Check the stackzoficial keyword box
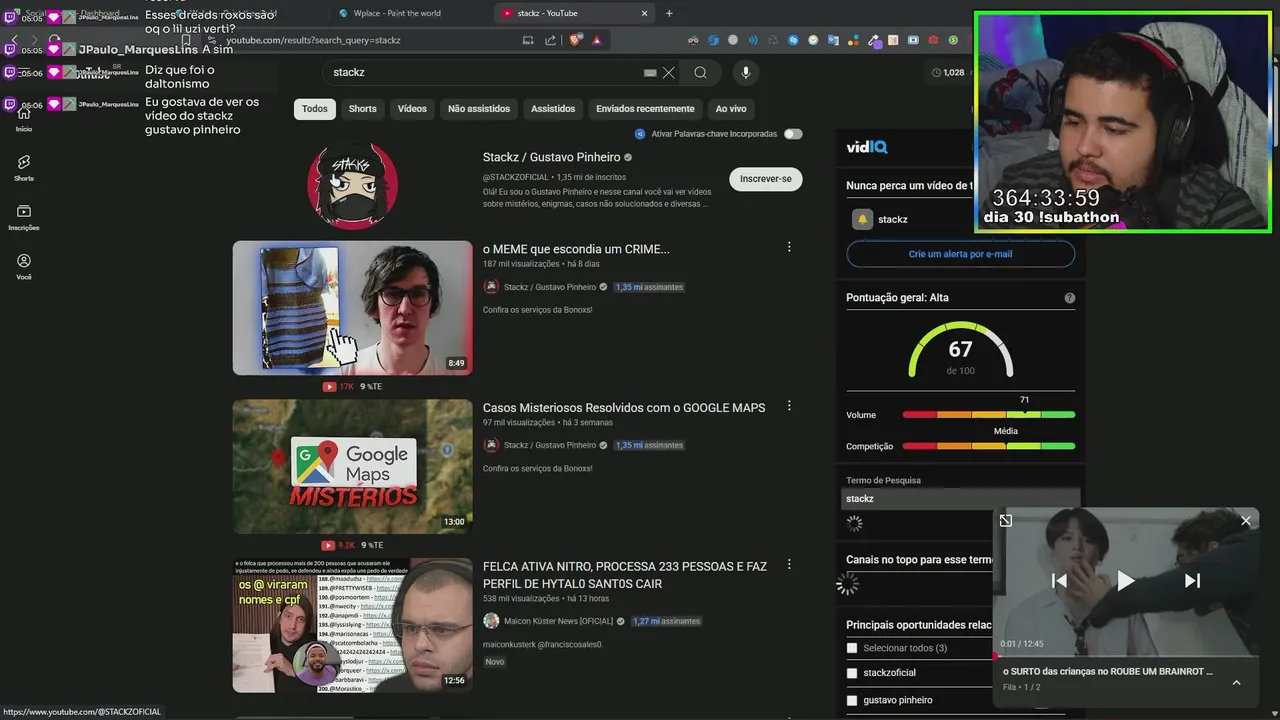Image resolution: width=1280 pixels, height=720 pixels. tap(852, 673)
